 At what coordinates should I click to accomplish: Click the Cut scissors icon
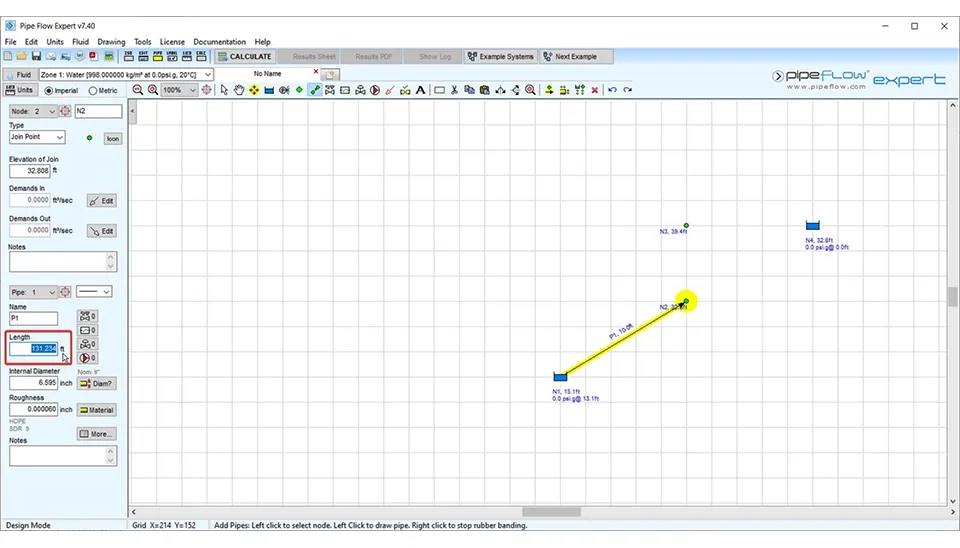(454, 90)
